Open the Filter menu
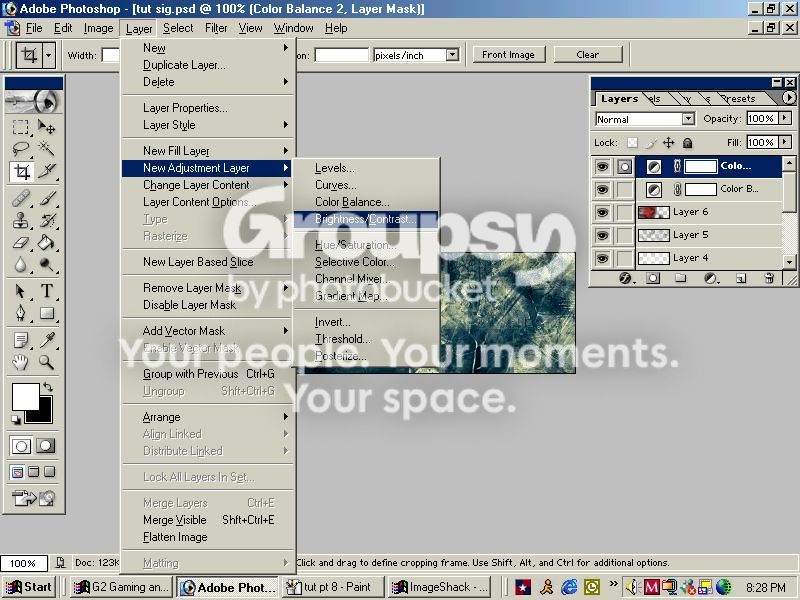Image resolution: width=800 pixels, height=600 pixels. tap(216, 28)
